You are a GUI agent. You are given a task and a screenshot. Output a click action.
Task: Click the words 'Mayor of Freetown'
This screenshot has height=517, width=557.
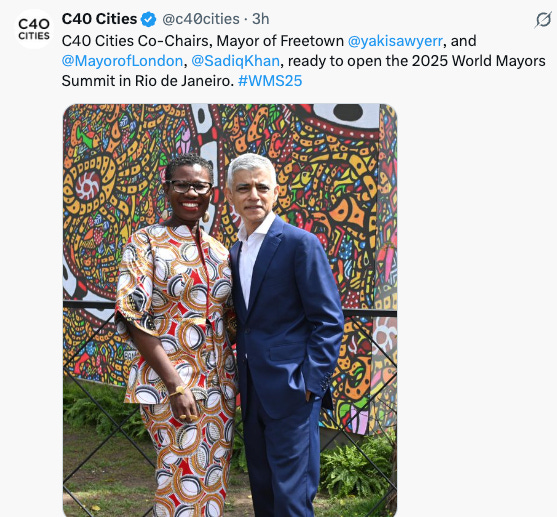point(280,41)
